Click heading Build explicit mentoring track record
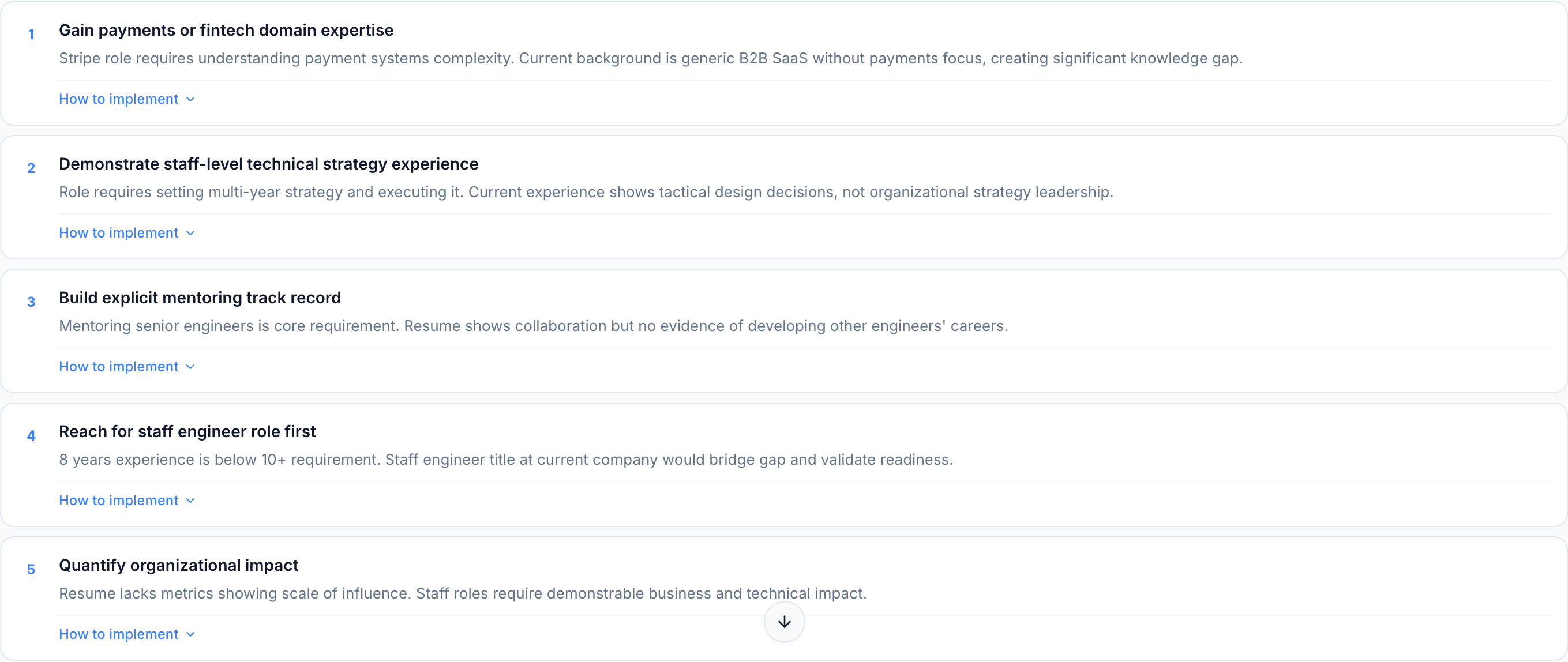 pyautogui.click(x=200, y=298)
